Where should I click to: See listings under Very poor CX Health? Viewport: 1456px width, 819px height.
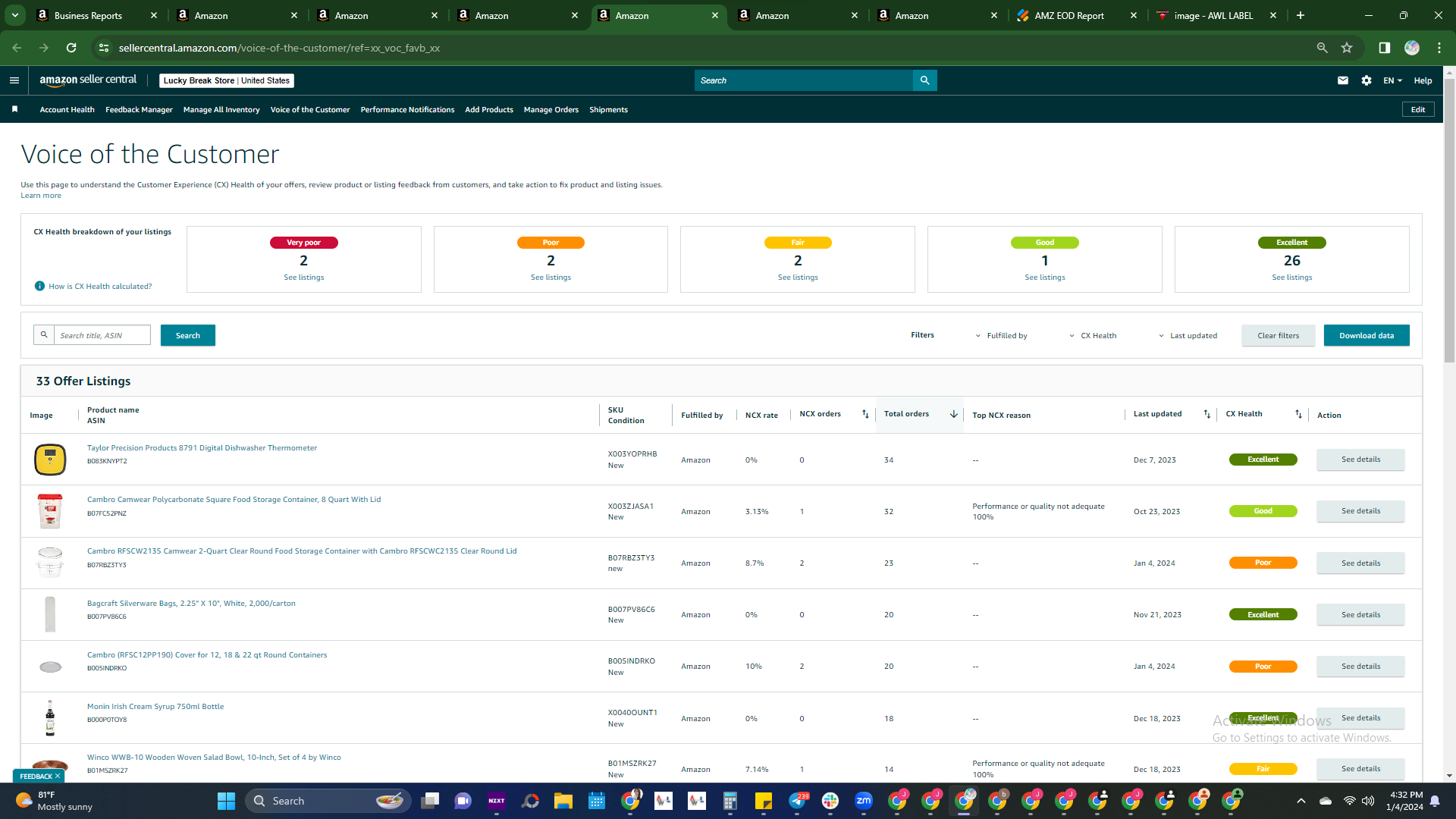304,278
